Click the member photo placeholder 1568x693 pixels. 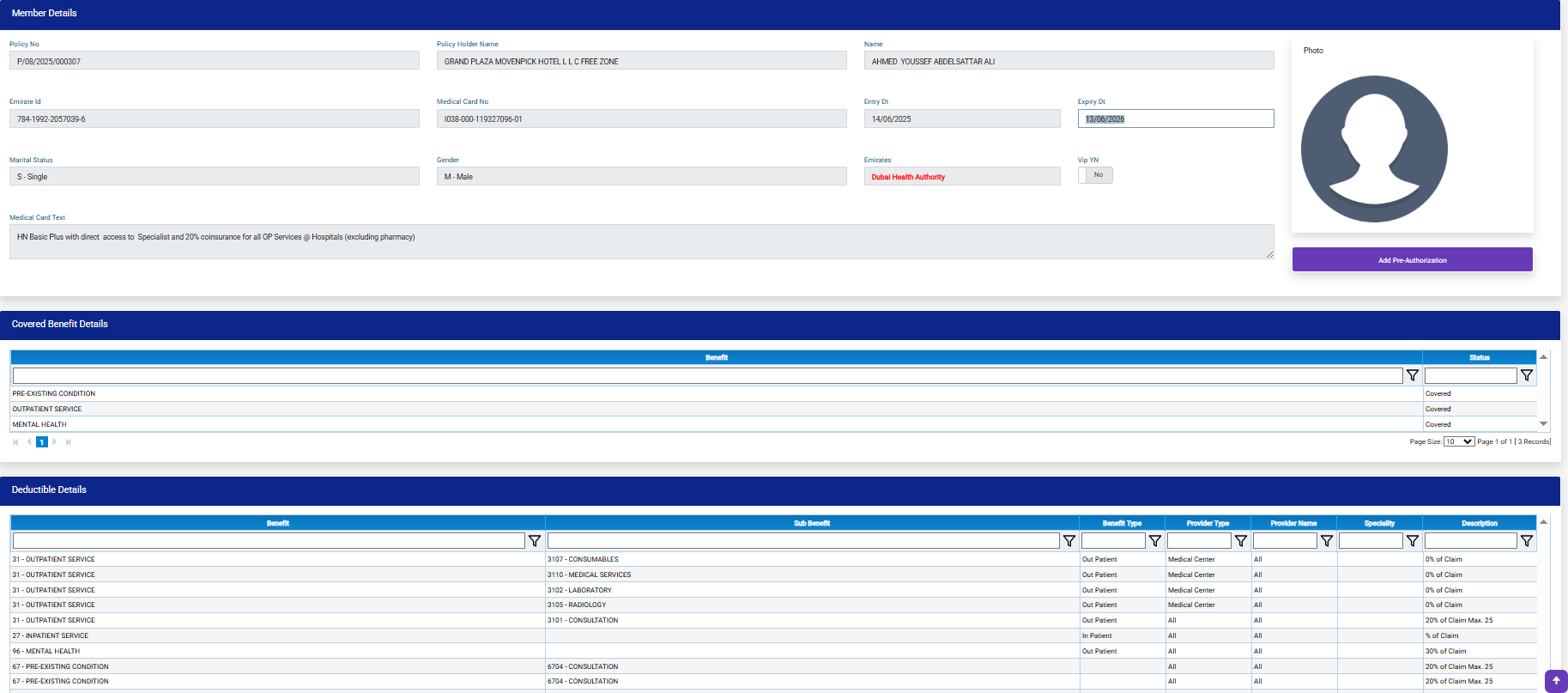[1374, 149]
